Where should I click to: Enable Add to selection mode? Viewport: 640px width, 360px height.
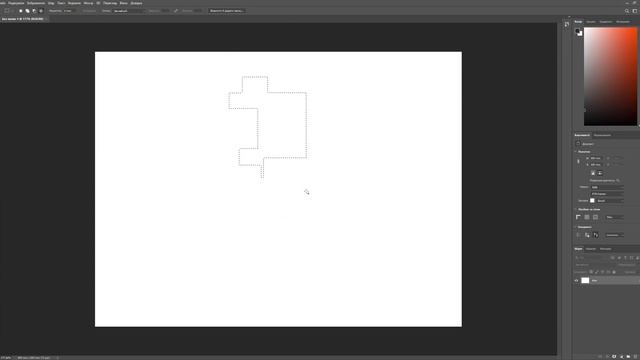point(27,11)
